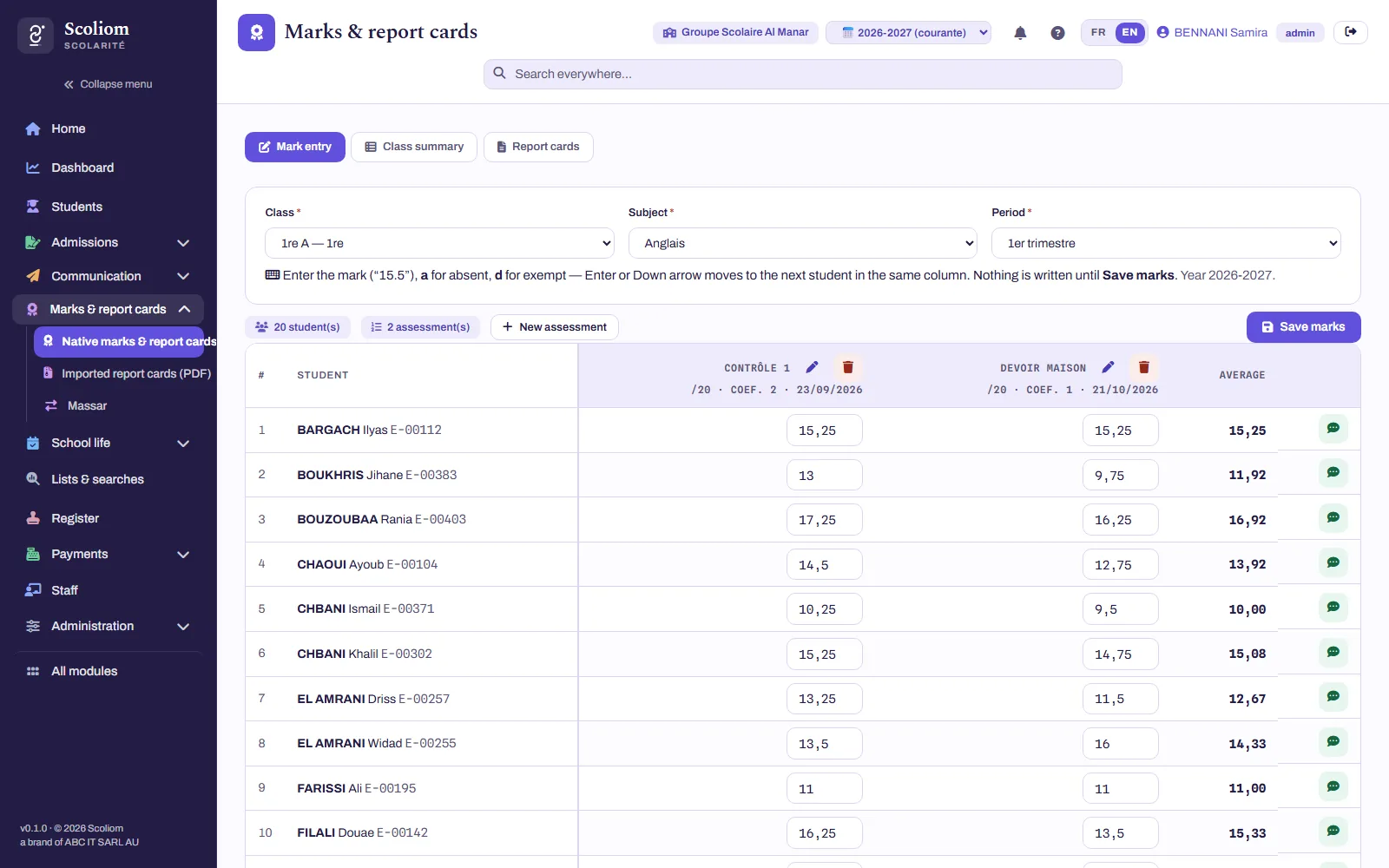
Task: Click the notifications bell icon
Action: 1020,33
